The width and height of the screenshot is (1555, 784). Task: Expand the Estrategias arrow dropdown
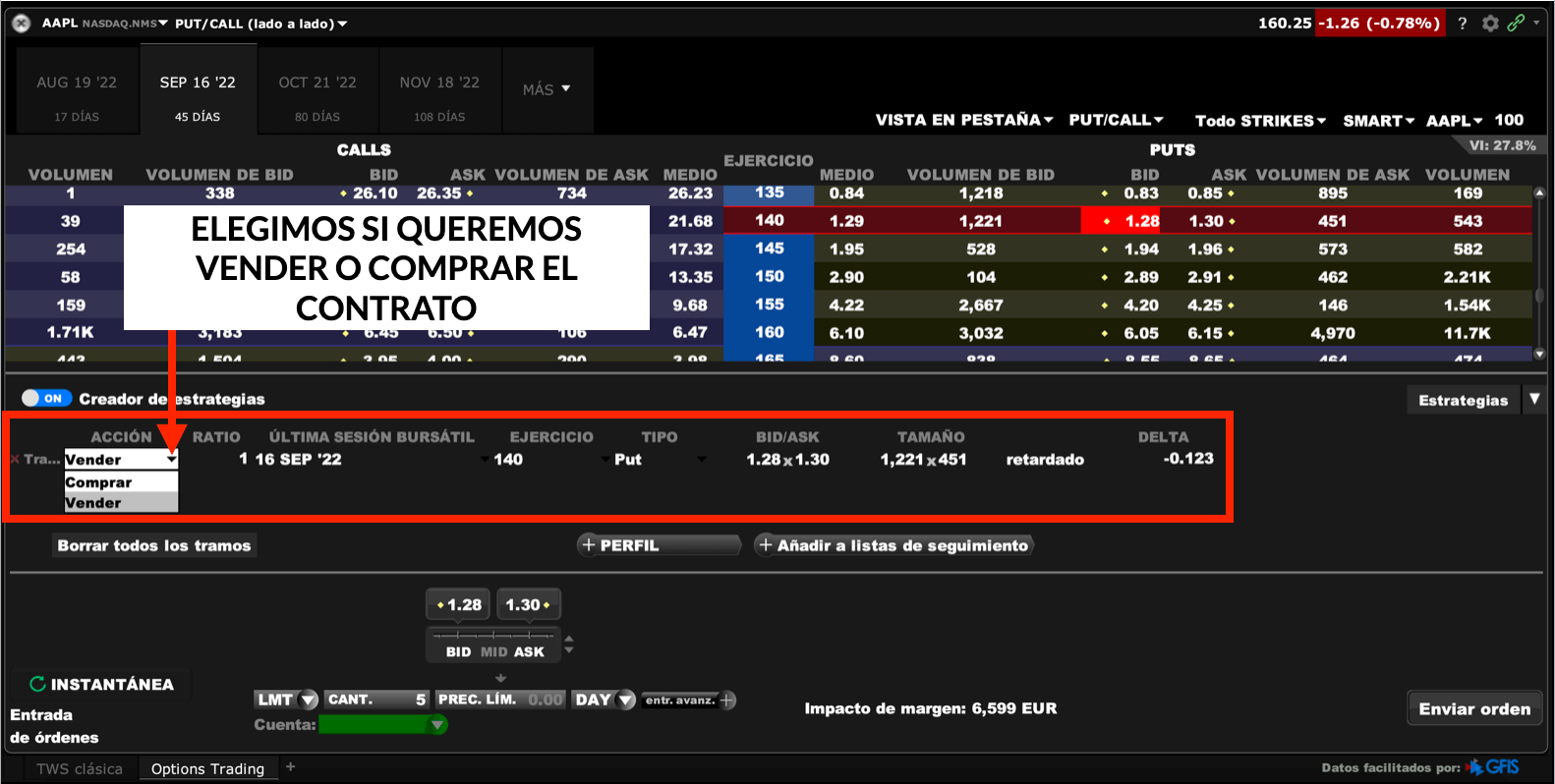1534,400
